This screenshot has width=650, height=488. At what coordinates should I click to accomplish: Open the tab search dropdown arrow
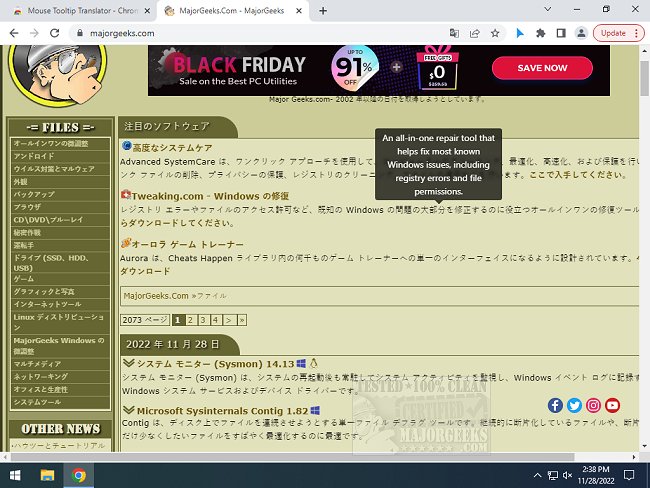[x=548, y=9]
